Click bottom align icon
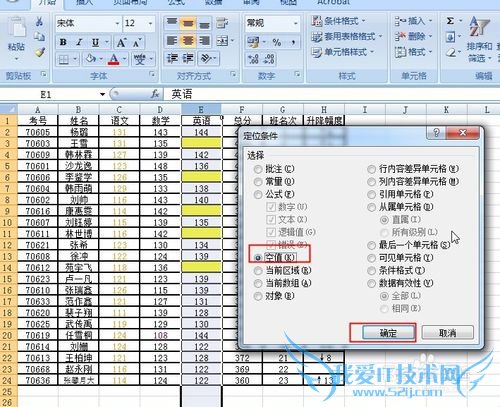The width and height of the screenshot is (500, 407). [x=204, y=24]
